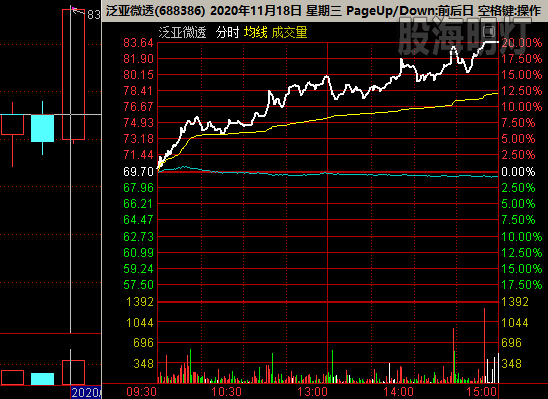
Task: Click the 空格键:操作 hint text
Action: [x=510, y=10]
